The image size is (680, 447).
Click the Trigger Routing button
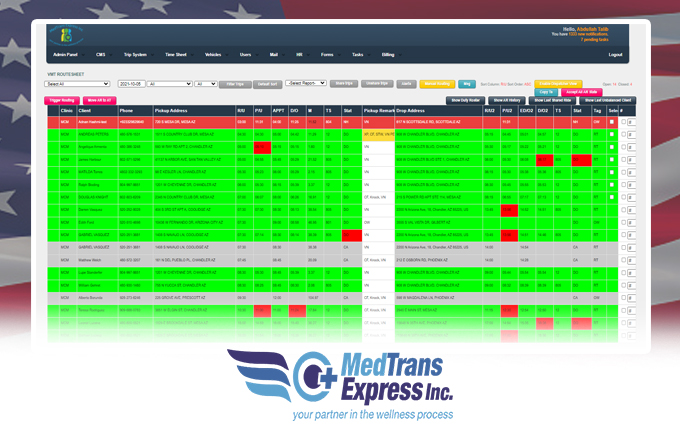[x=62, y=100]
